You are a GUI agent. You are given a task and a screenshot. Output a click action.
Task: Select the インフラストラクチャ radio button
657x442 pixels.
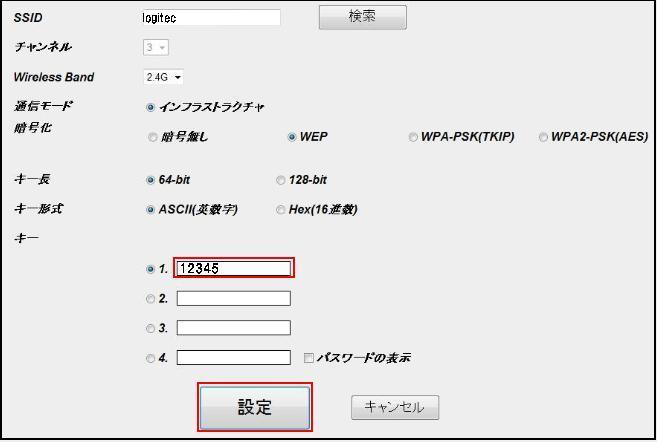150,108
